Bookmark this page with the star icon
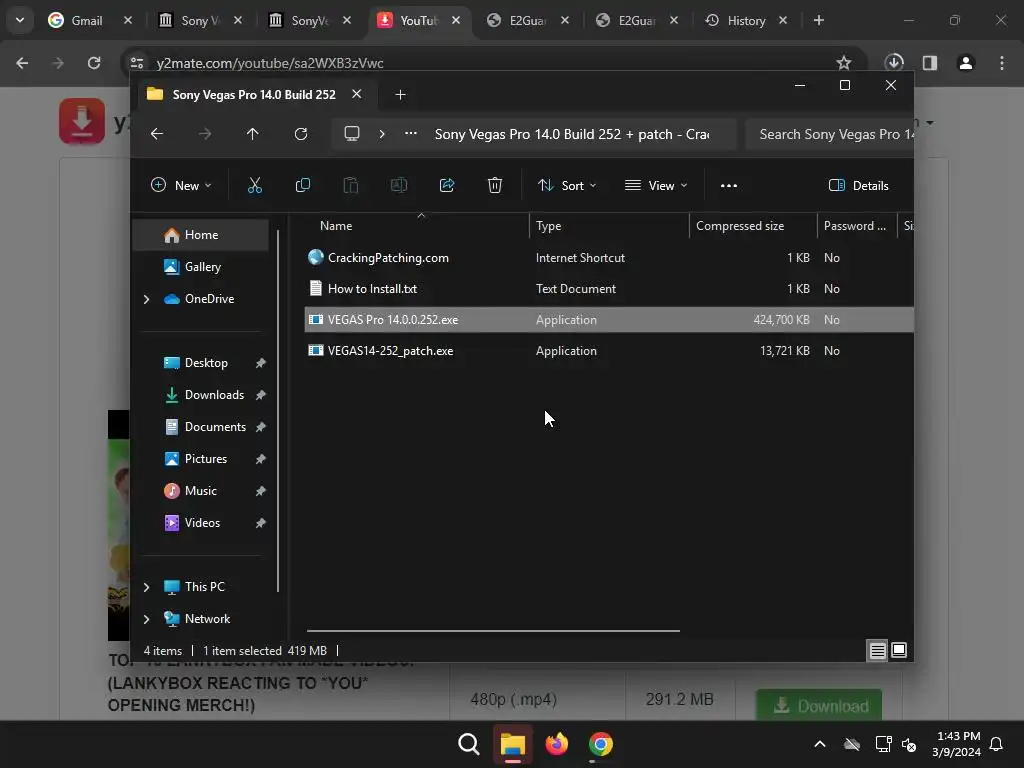Viewport: 1024px width, 768px height. (844, 63)
